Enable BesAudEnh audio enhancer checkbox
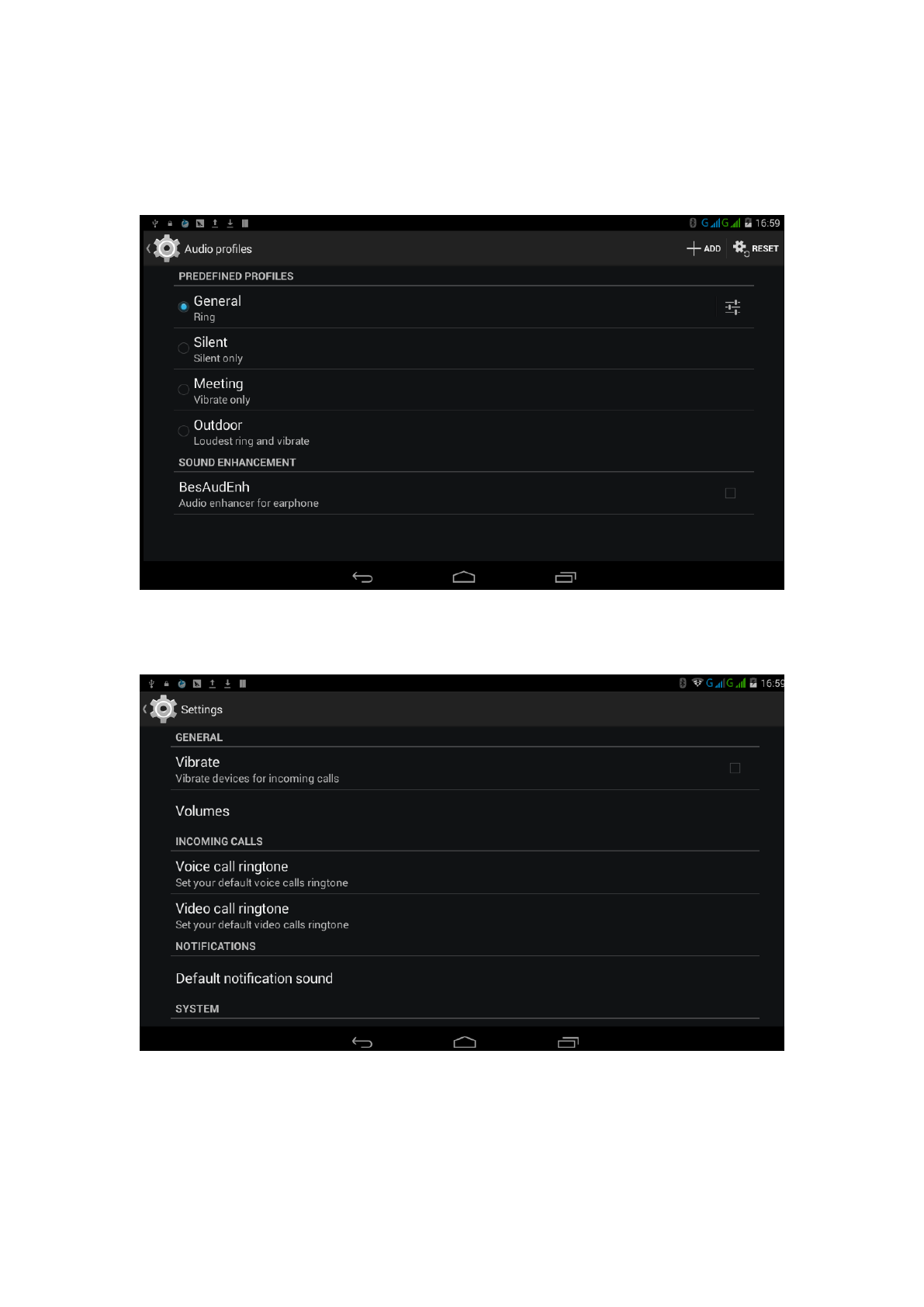Image resolution: width=924 pixels, height=1307 pixels. [x=730, y=494]
